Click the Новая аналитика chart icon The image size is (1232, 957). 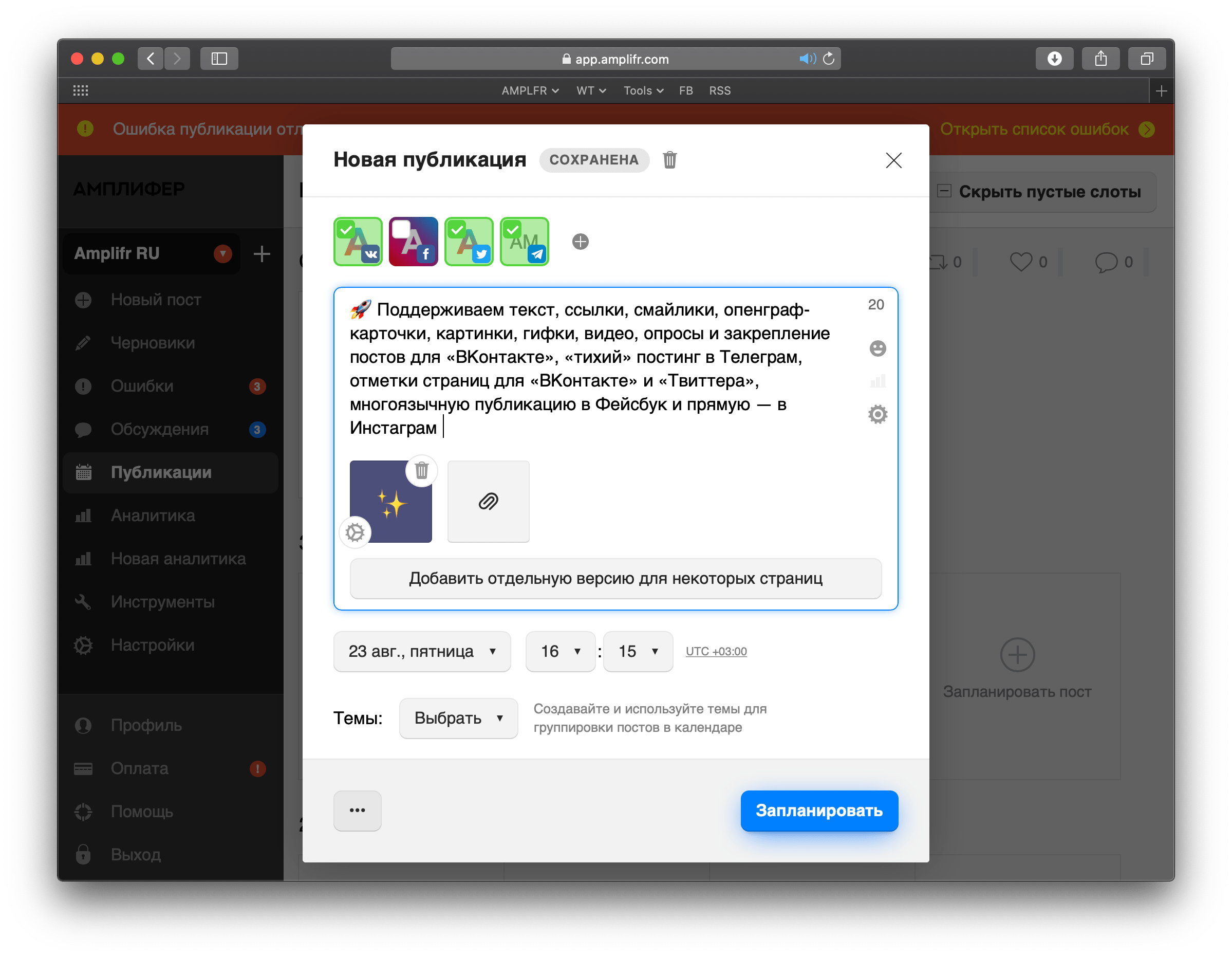pyautogui.click(x=83, y=559)
